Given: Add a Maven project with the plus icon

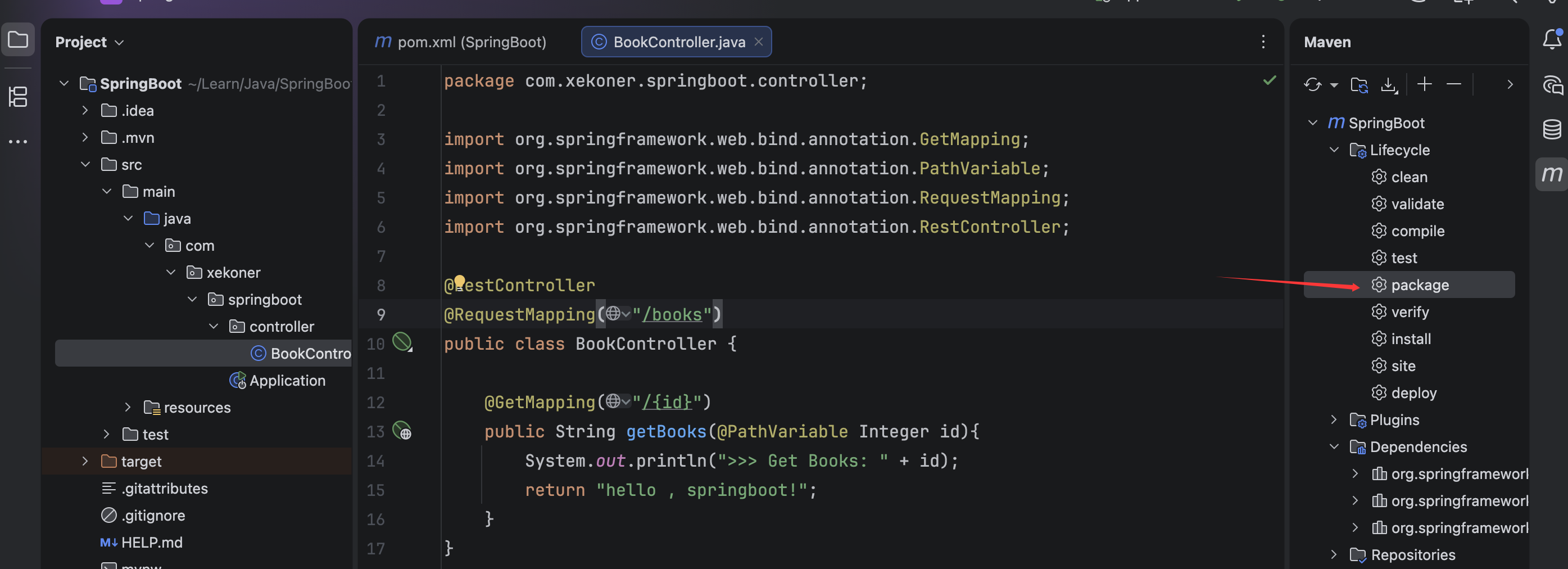Looking at the screenshot, I should (1424, 85).
